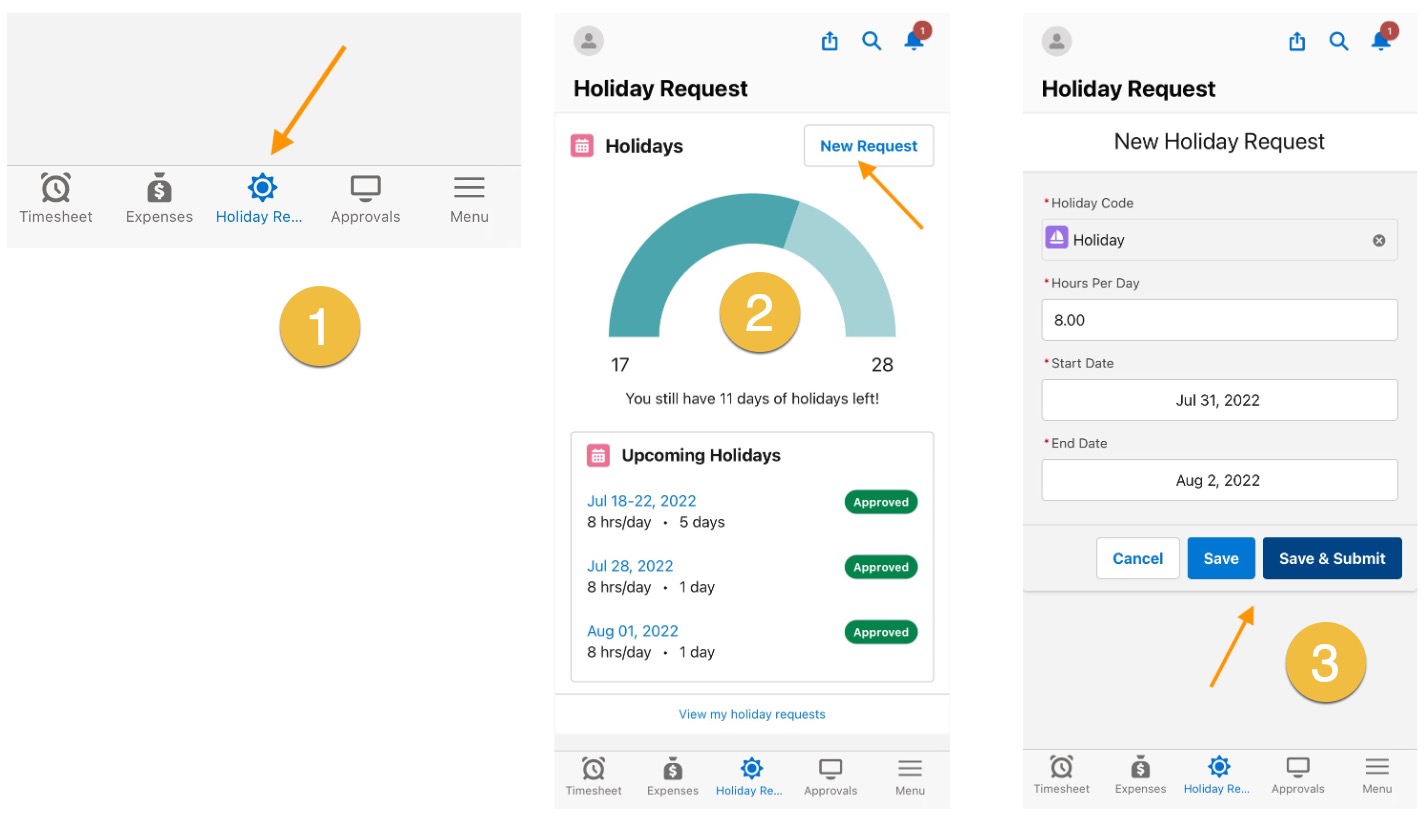Clear the Holiday Code field with the x icon
The image size is (1428, 820).
1378,239
